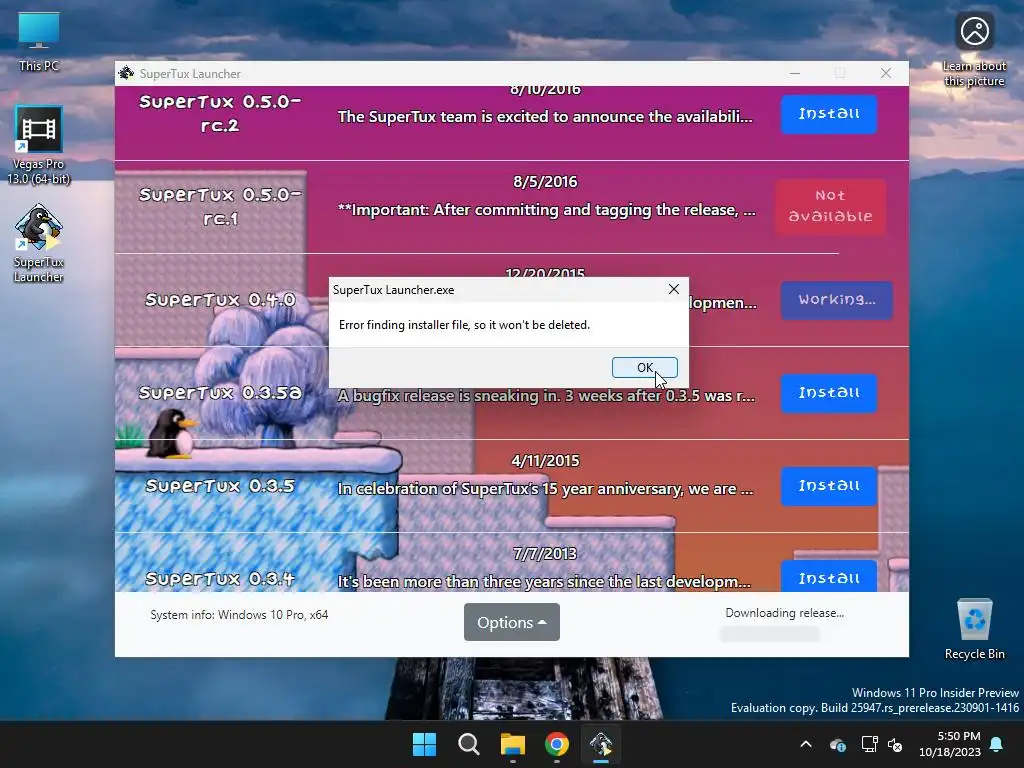Install SuperTux 0.5.0-rc.2
The width and height of the screenshot is (1024, 768).
tap(829, 114)
